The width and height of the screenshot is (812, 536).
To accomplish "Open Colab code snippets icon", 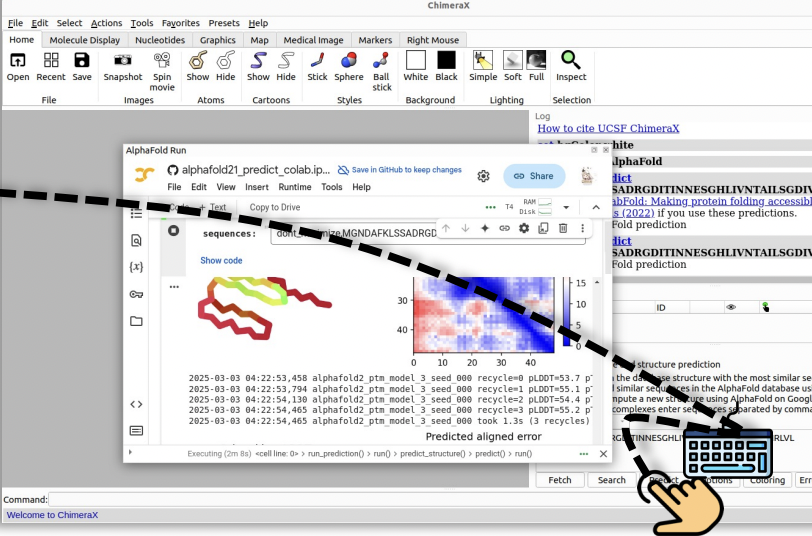I will point(136,404).
